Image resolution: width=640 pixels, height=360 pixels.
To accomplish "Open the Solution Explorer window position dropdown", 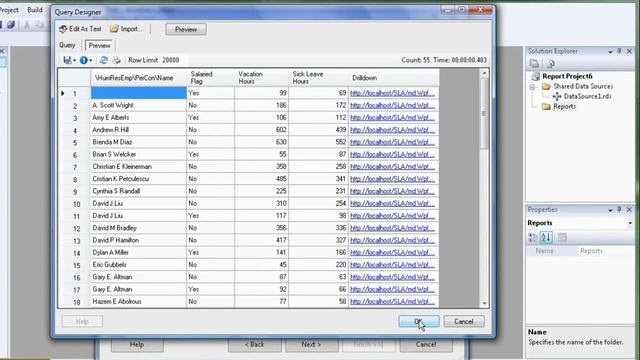I will coord(610,51).
